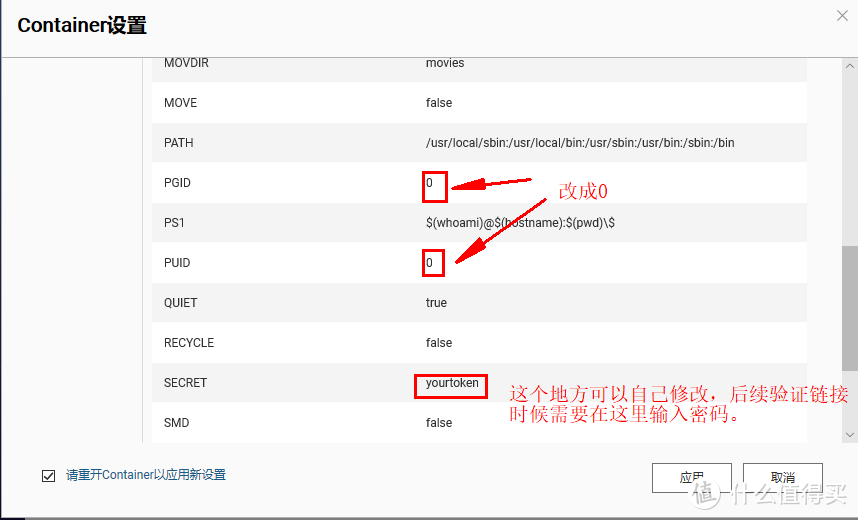Viewport: 858px width, 520px height.
Task: Select the PS1 $(whoami) value
Action: (520, 223)
